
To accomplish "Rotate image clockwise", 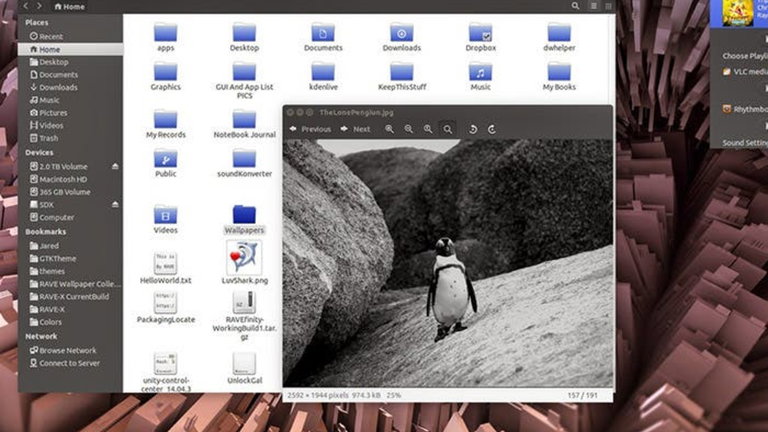I will (492, 129).
